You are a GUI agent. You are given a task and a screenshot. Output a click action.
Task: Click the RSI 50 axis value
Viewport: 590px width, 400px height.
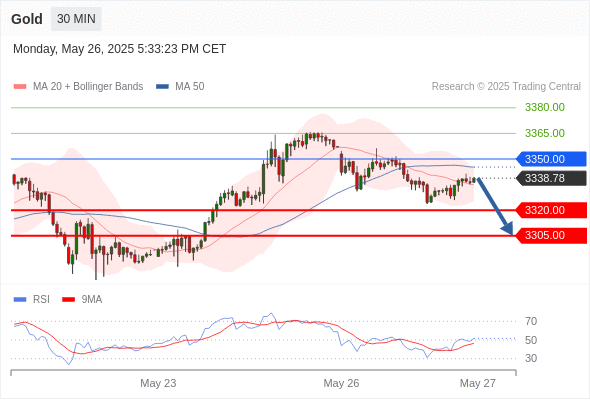click(531, 340)
